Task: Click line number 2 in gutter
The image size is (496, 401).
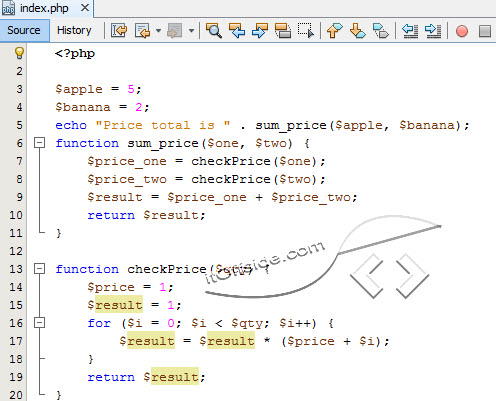Action: point(19,71)
